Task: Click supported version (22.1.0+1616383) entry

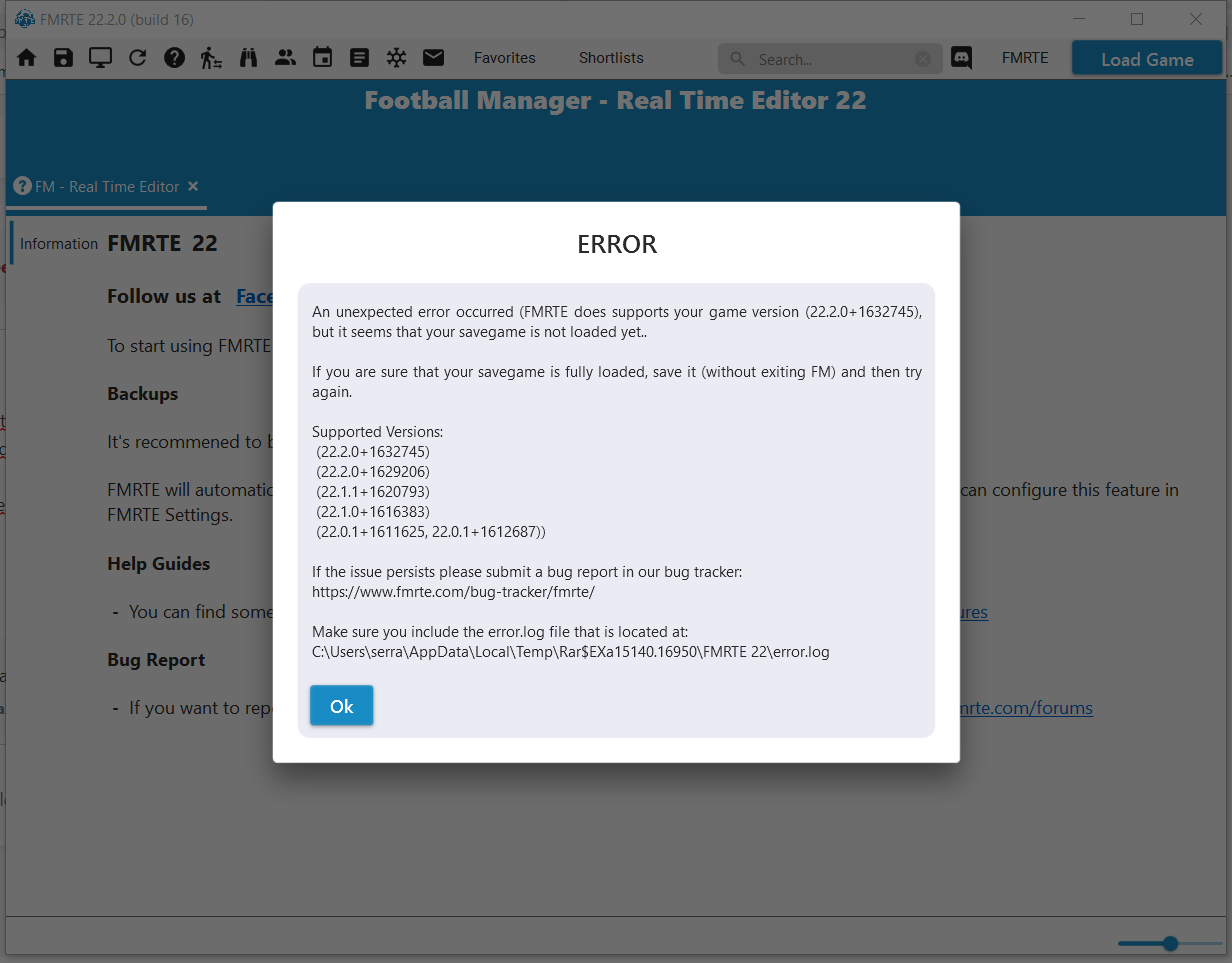Action: coord(373,512)
